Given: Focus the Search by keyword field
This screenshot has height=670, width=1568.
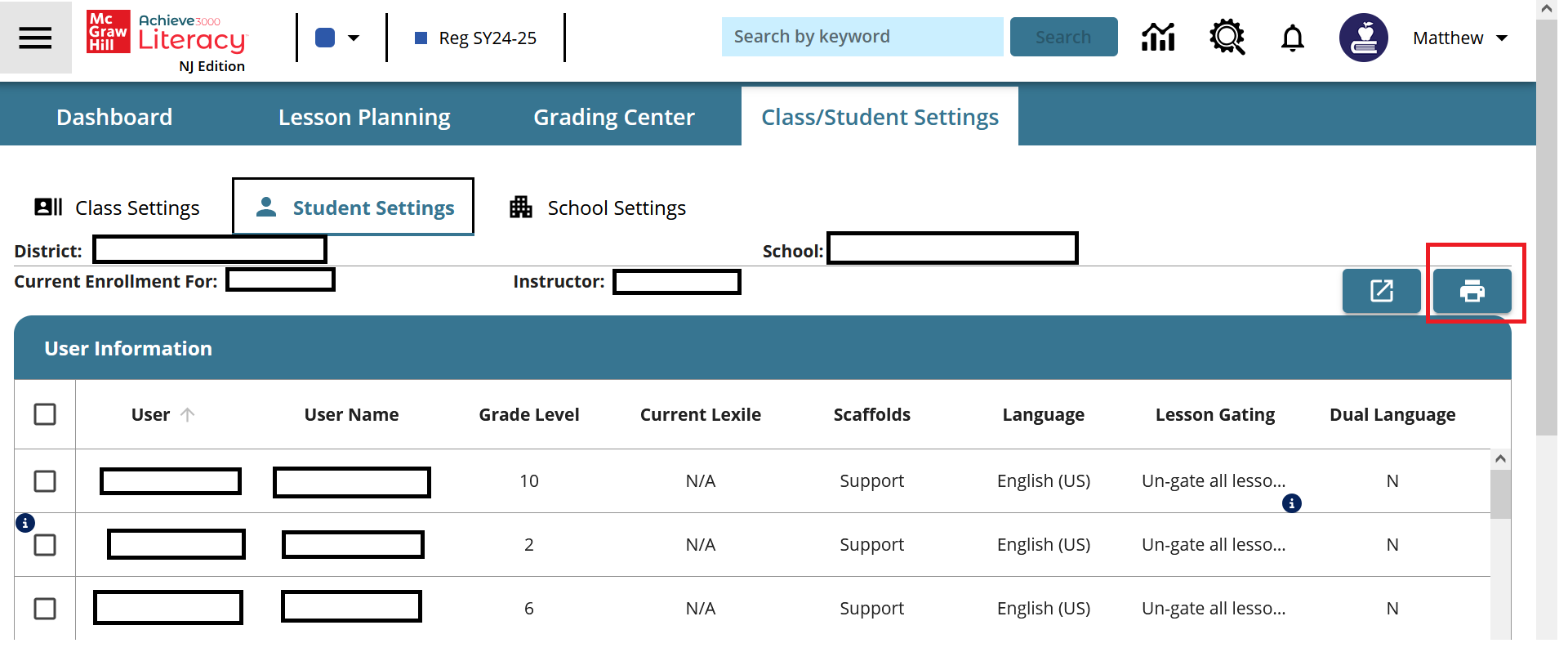Looking at the screenshot, I should point(862,37).
